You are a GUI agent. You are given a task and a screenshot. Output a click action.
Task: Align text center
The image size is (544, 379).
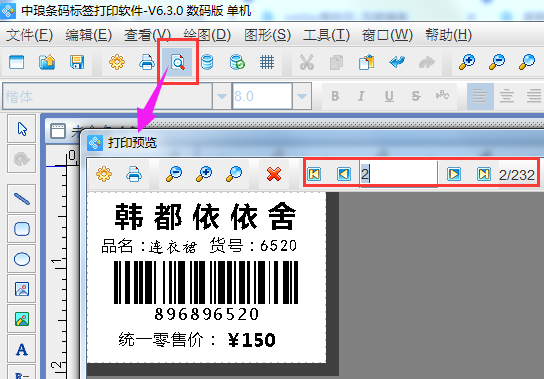pos(507,96)
